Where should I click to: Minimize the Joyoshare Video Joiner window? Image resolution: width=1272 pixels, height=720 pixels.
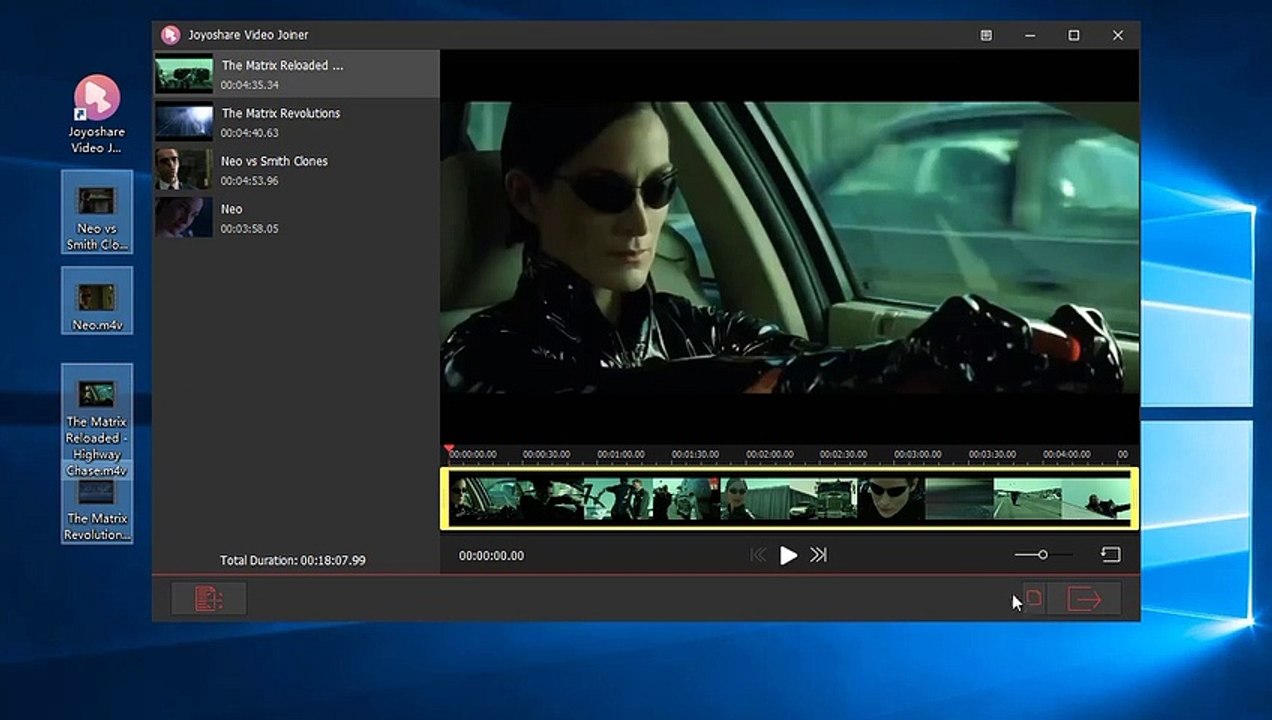pos(1030,35)
